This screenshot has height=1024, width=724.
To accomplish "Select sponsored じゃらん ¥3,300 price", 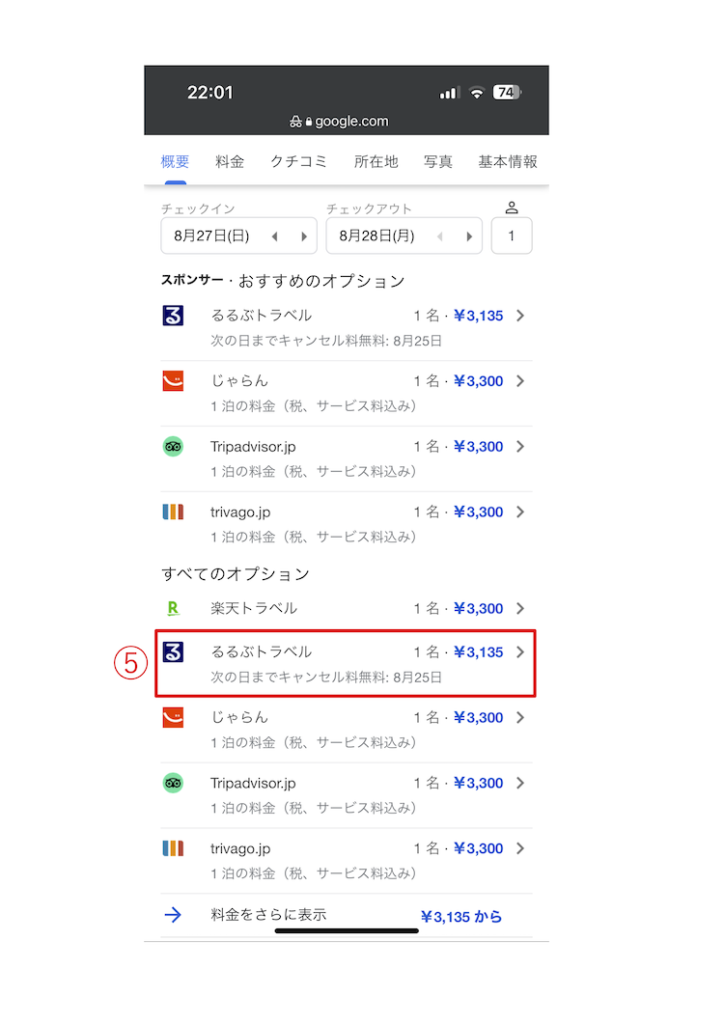I will tap(479, 381).
